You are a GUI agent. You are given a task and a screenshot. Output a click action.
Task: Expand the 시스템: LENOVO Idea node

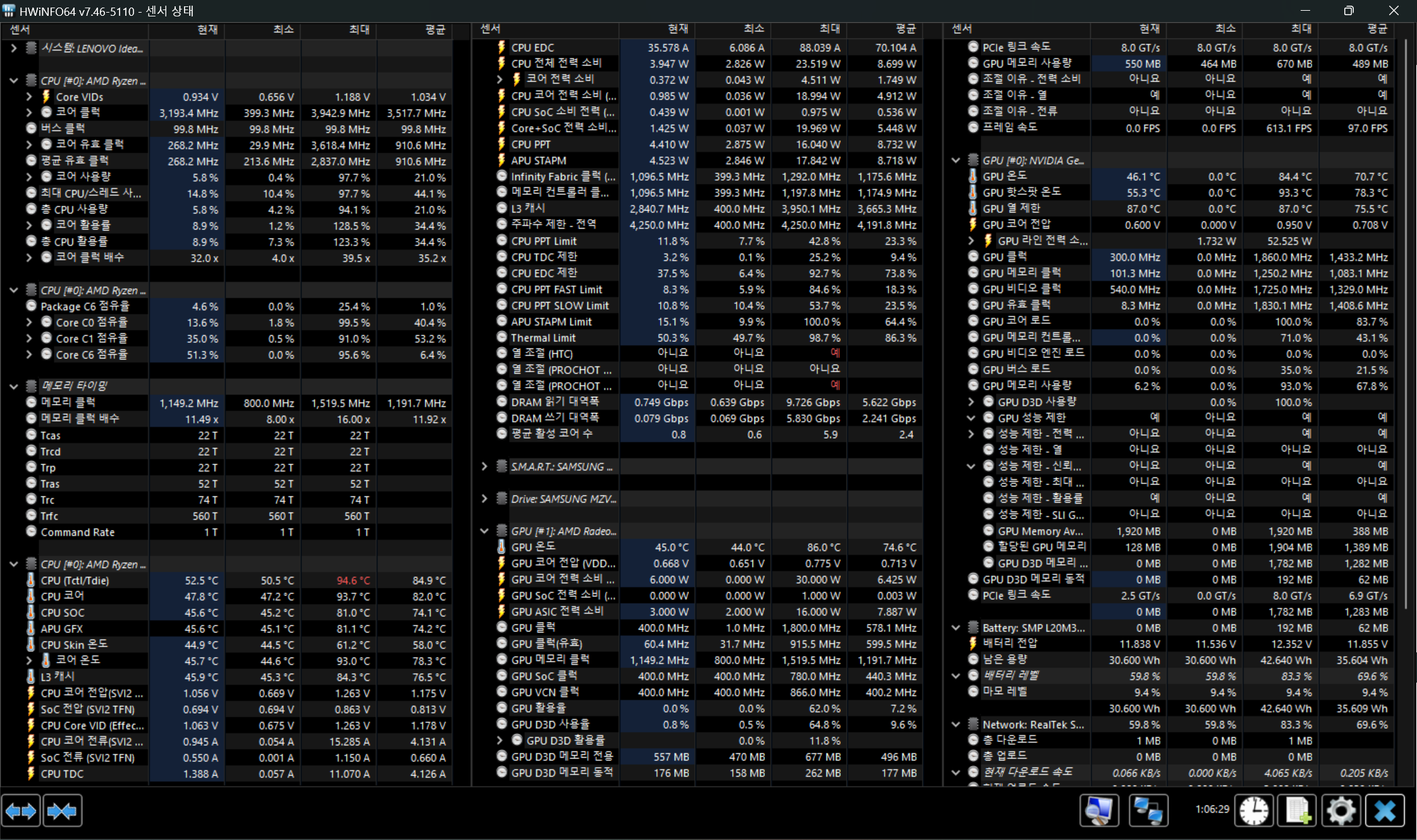click(x=14, y=48)
